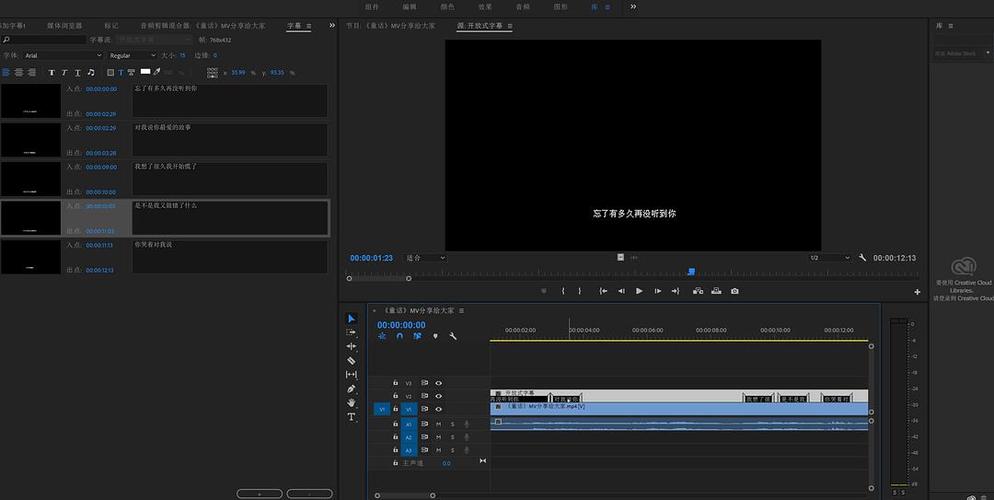Viewport: 994px width, 500px height.
Task: Select caption thumbnail starting 00:00:02:29
Action: coord(30,139)
